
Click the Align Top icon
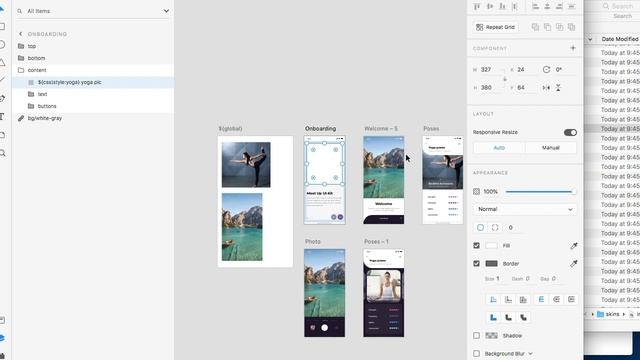(477, 6)
